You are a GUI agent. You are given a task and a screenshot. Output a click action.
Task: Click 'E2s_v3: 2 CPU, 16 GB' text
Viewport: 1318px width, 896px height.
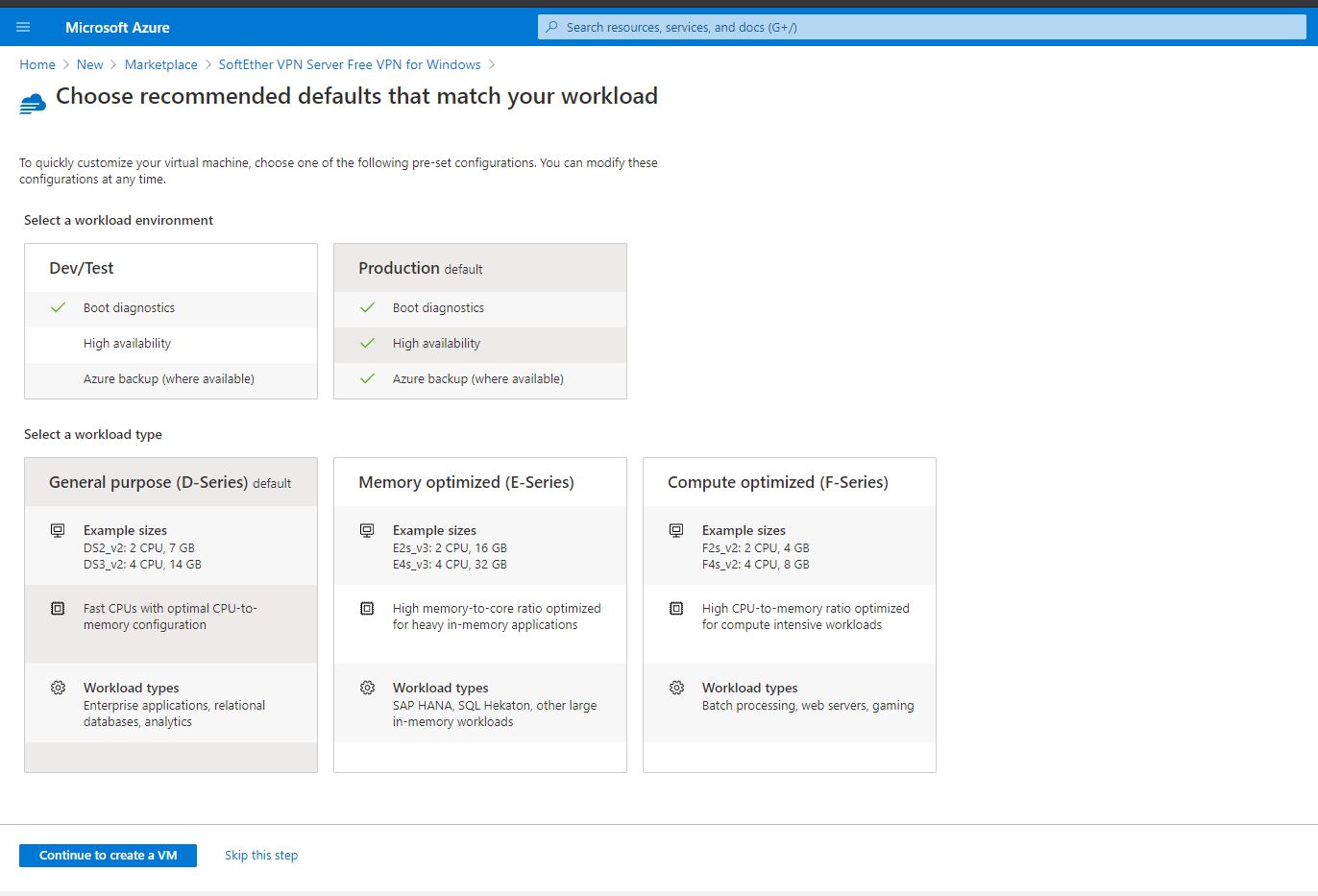(x=450, y=548)
